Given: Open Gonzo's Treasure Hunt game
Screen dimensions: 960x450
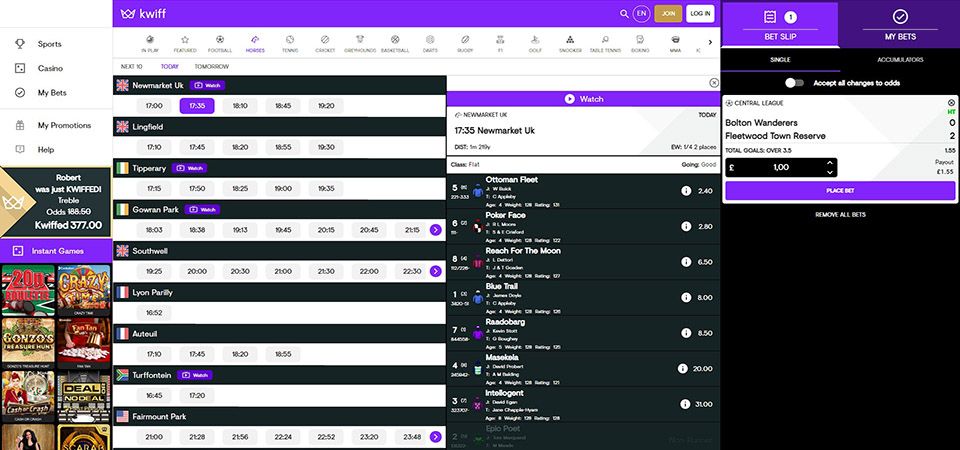Looking at the screenshot, I should click(28, 343).
